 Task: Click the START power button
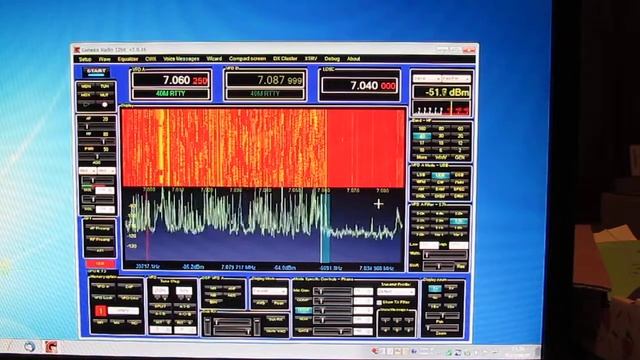click(96, 72)
